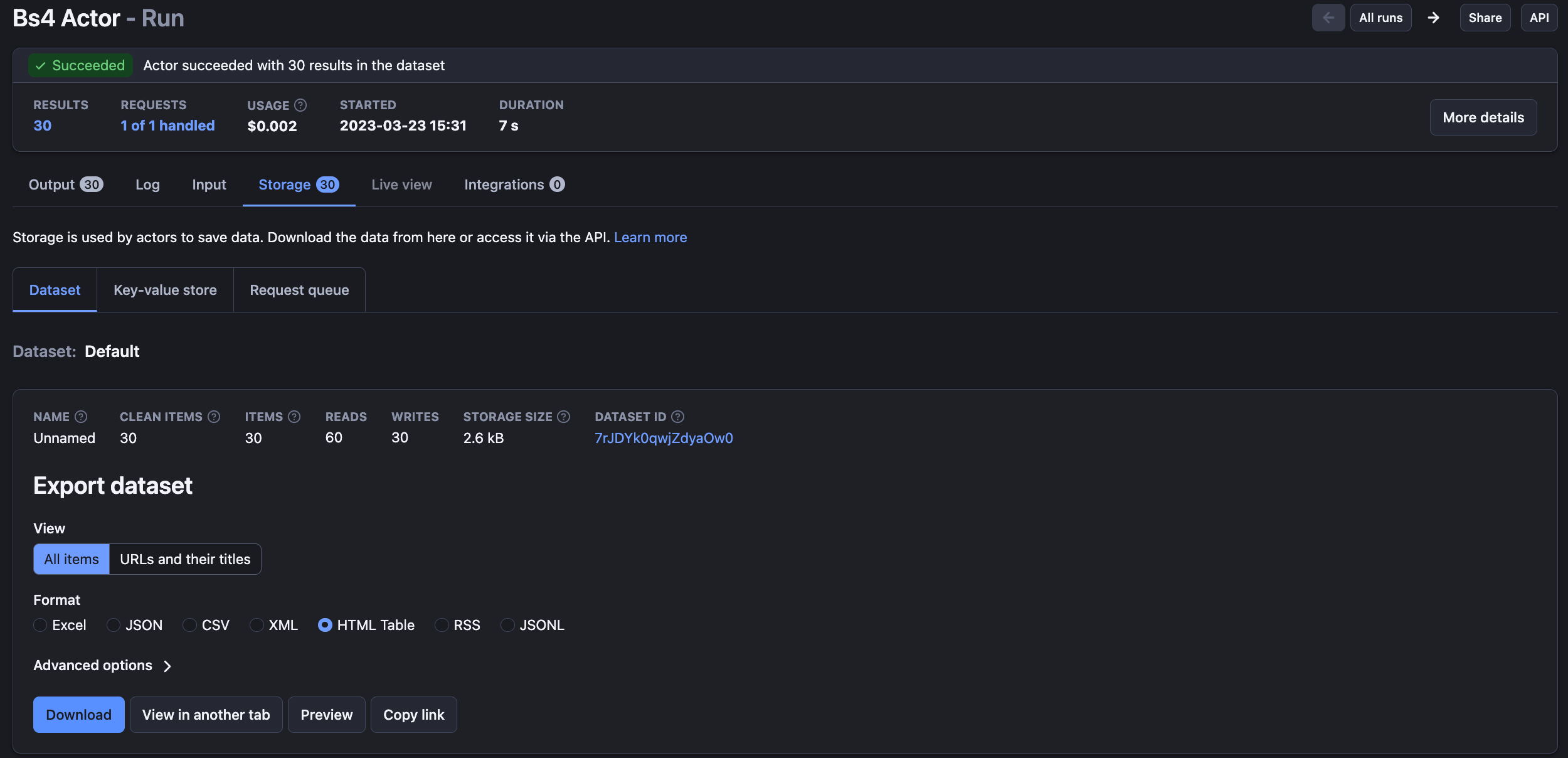The width and height of the screenshot is (1568, 758).
Task: Open More details of the run
Action: click(1483, 117)
